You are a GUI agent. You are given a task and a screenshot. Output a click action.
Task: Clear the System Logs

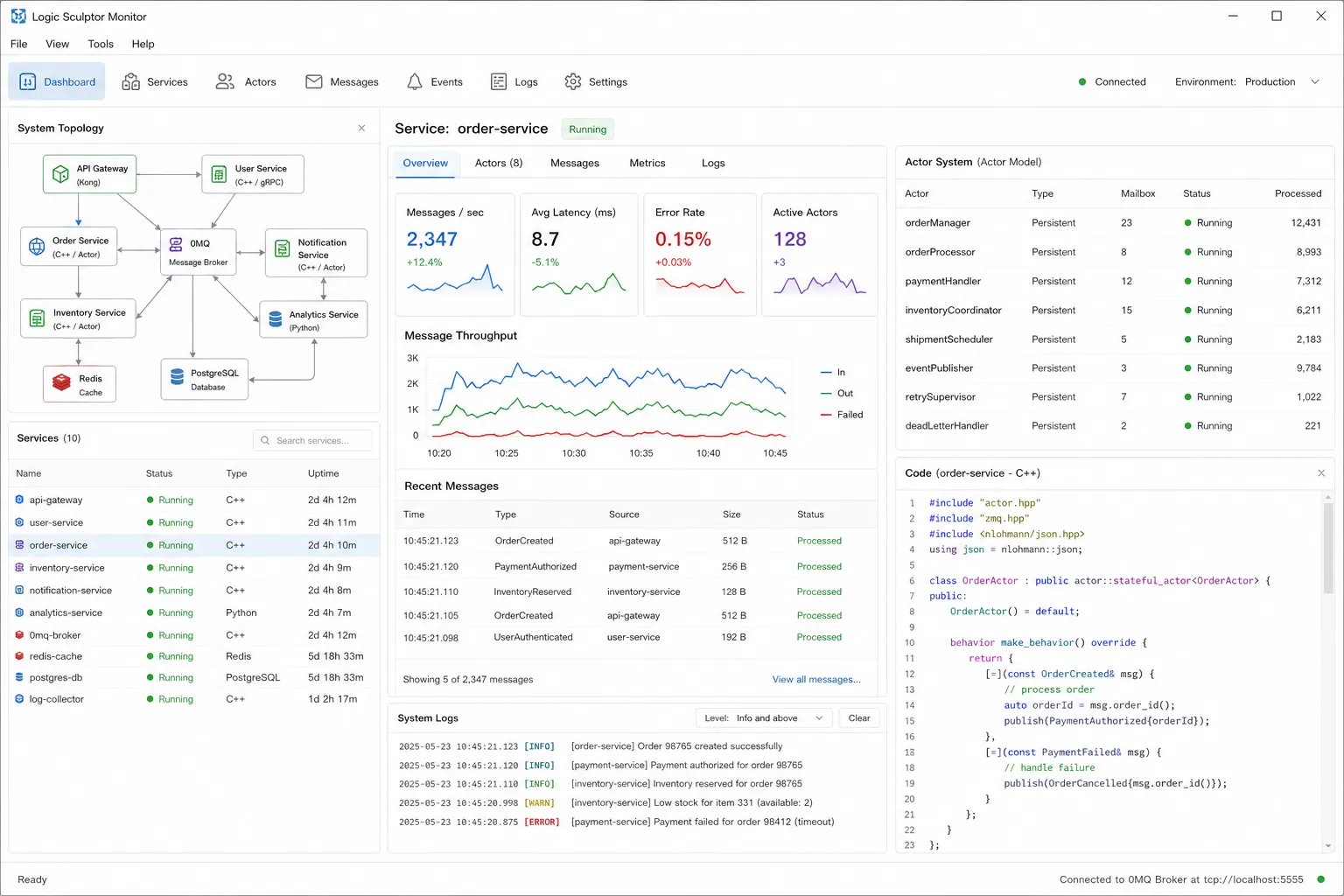coord(859,718)
